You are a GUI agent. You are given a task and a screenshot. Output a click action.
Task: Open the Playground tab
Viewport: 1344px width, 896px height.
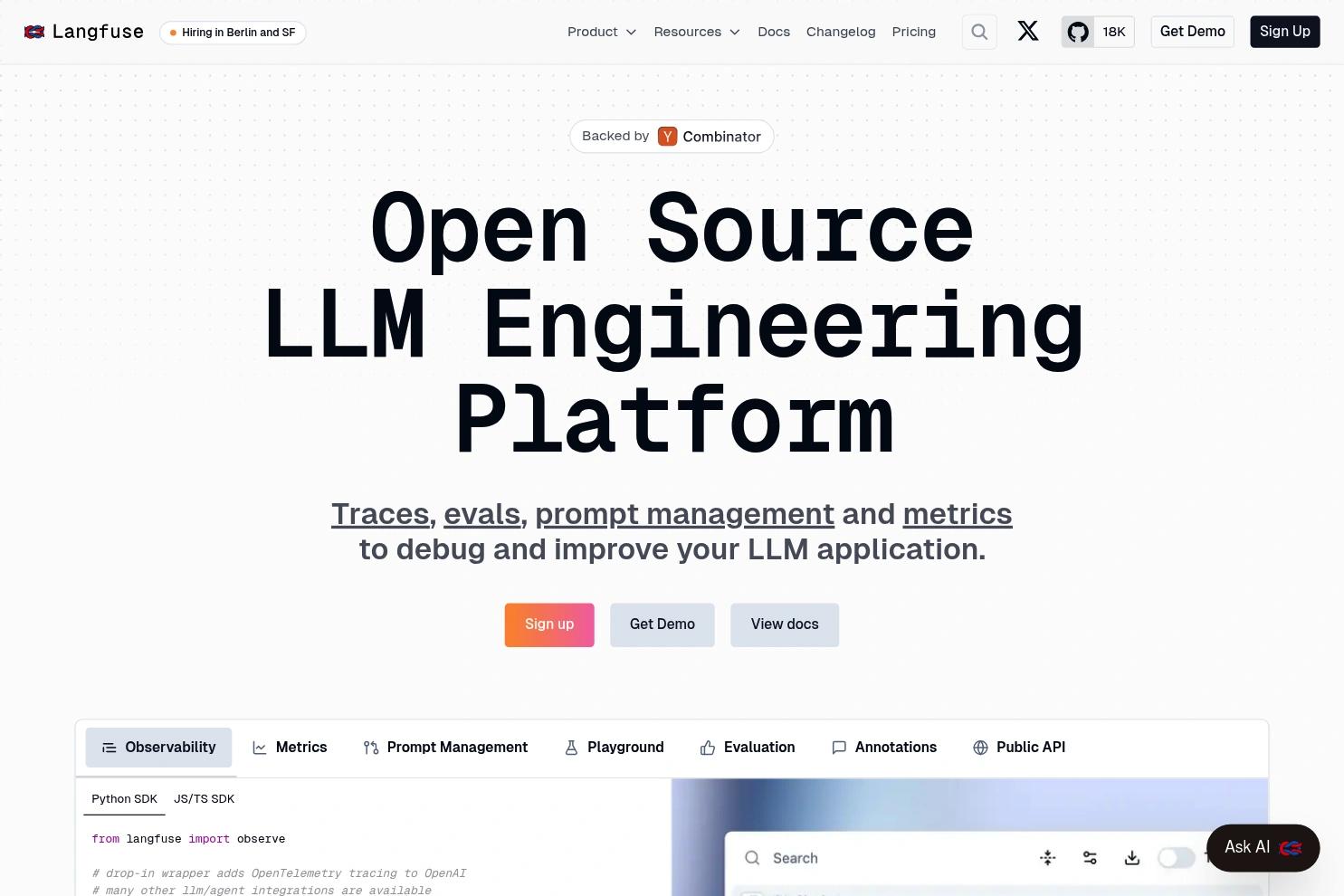615,748
